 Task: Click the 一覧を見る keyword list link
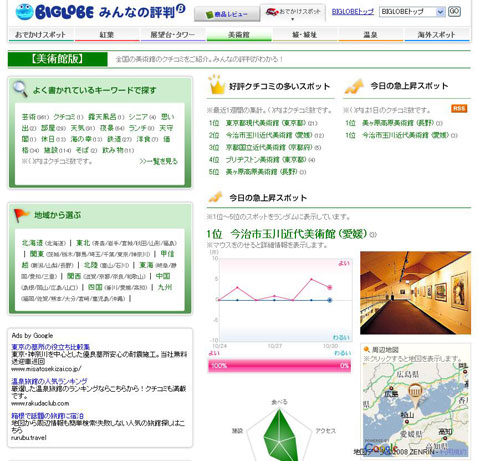(159, 162)
